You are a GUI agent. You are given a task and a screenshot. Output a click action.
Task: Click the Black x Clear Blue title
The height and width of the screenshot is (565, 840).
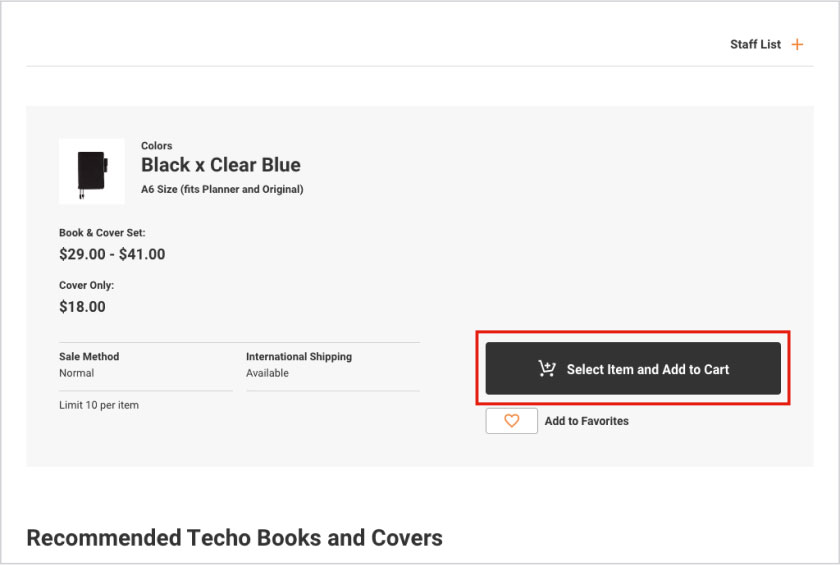(x=220, y=165)
